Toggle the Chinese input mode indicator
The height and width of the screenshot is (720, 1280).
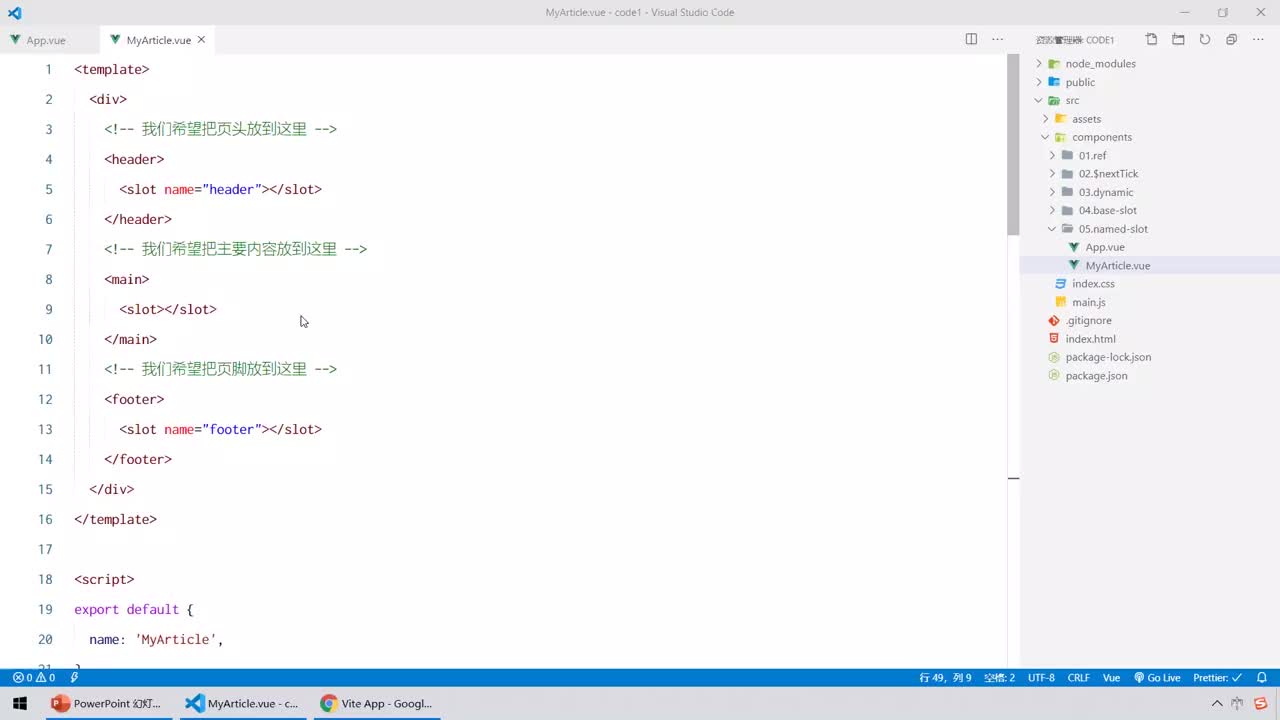pos(1236,704)
